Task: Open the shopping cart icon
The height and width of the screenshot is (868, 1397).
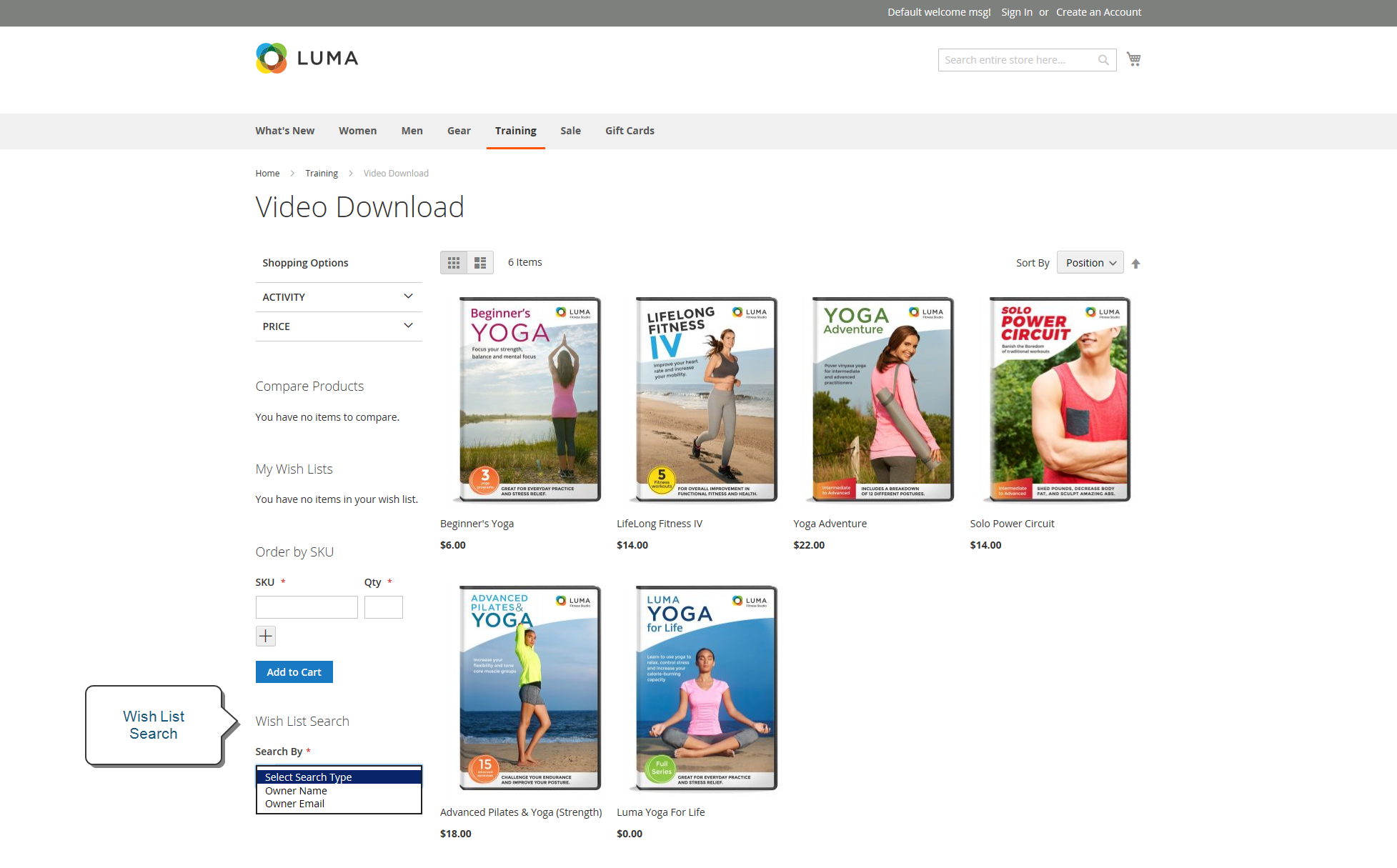Action: click(x=1134, y=59)
